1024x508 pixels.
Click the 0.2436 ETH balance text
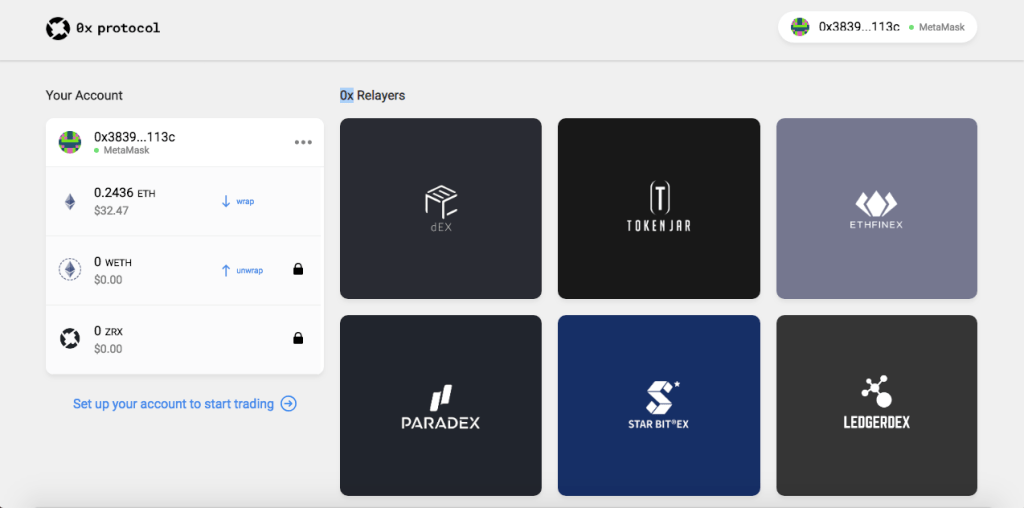pos(125,193)
